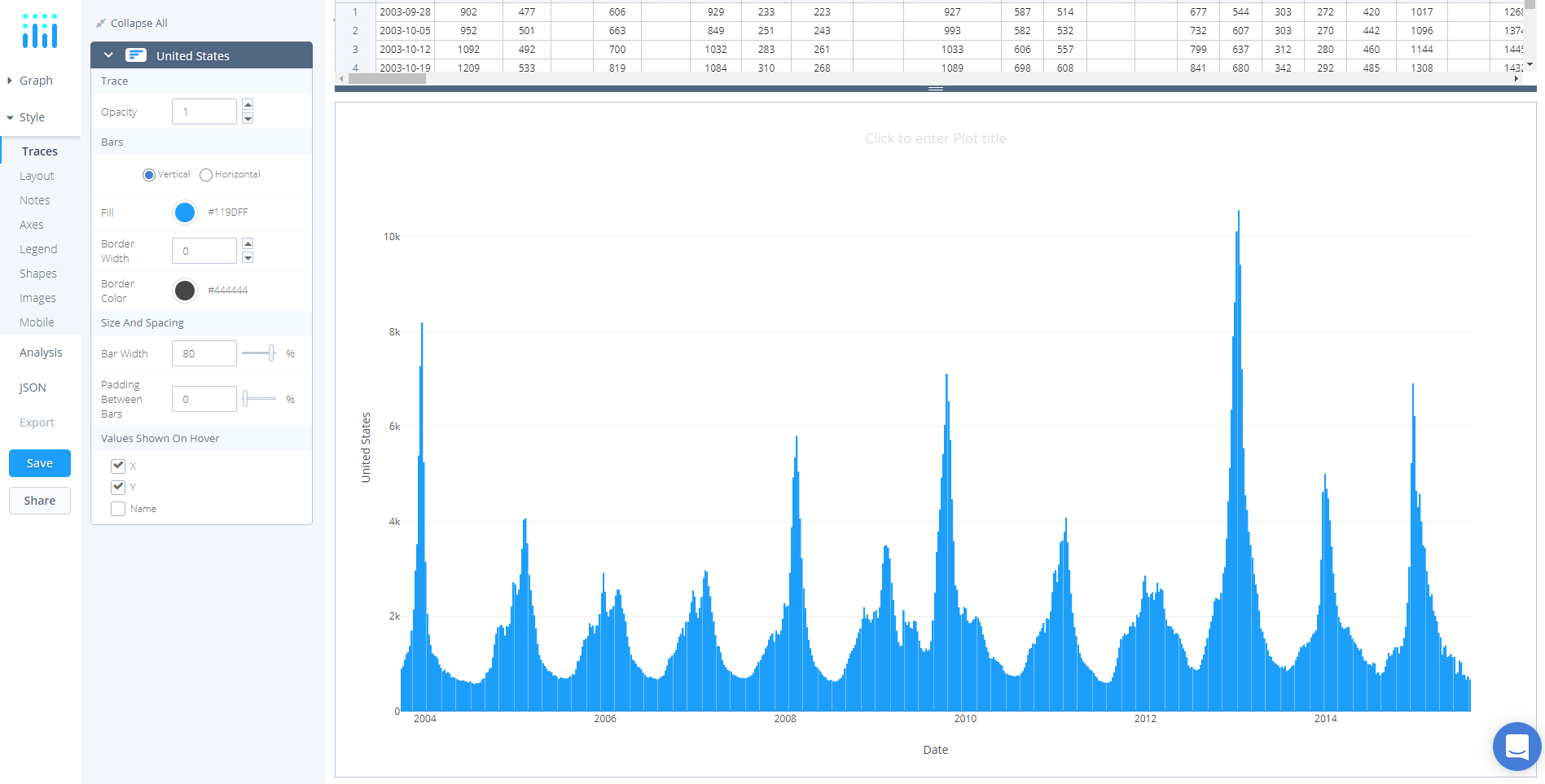Click Collapse All link
The height and width of the screenshot is (784, 1545).
(139, 23)
